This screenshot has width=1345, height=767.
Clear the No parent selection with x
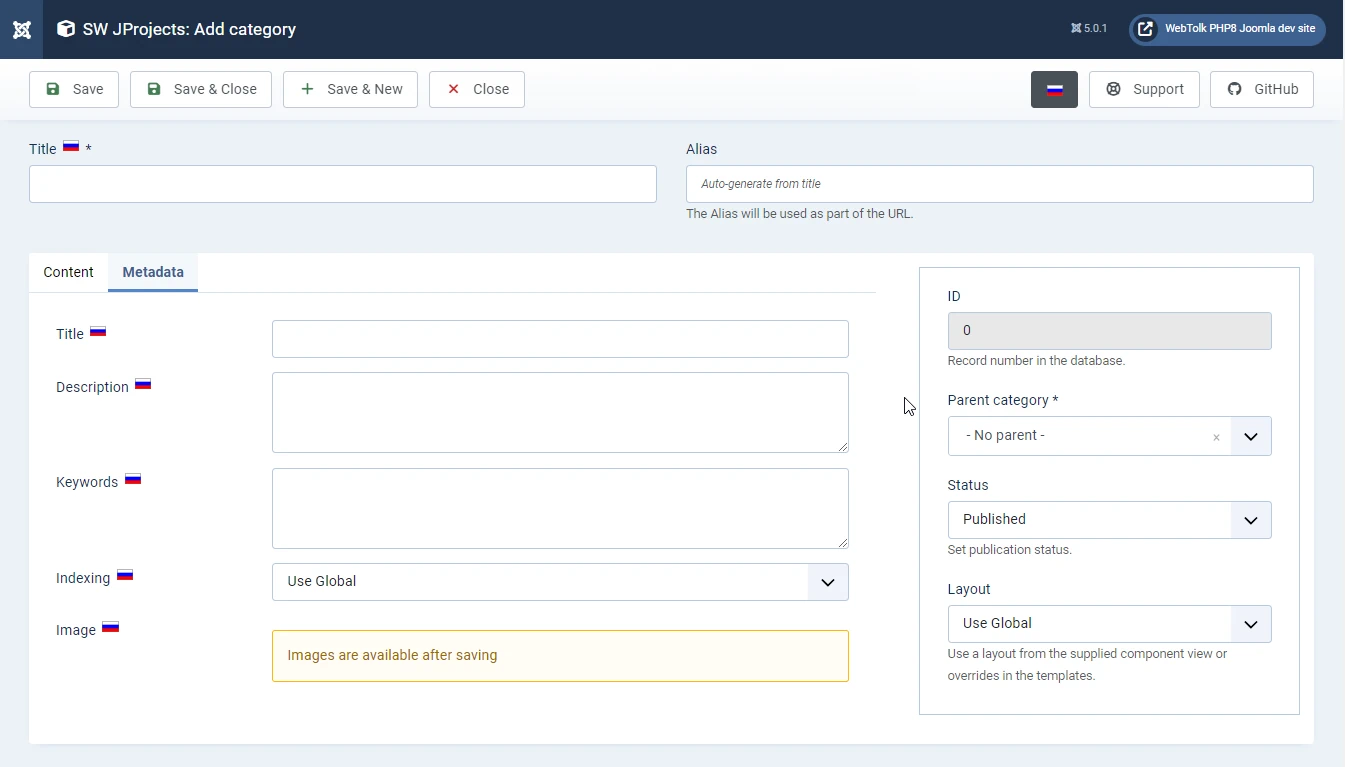(x=1216, y=437)
